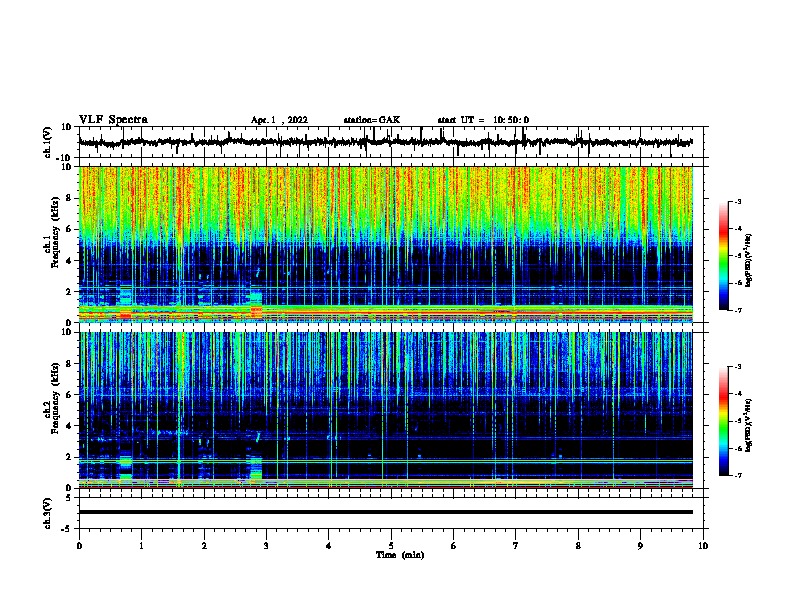792x612 pixels.
Task: Click the "-10" tick of ch.1(V) axis
Action: (65, 158)
